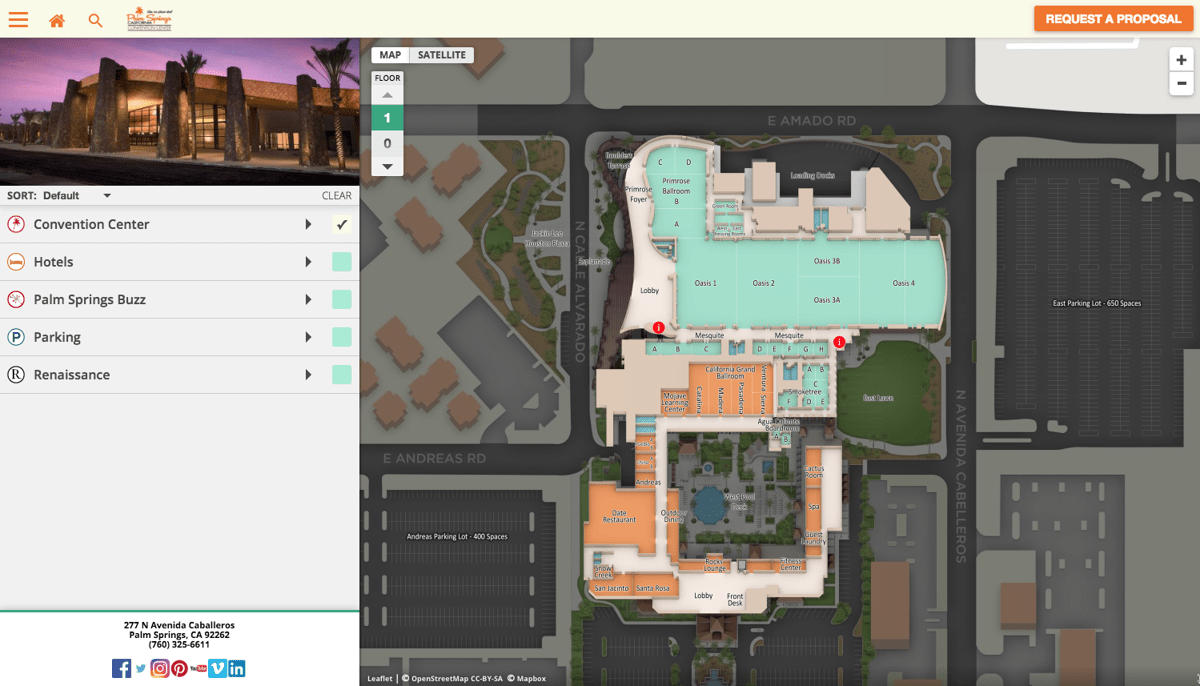Click the Renaissance category icon
Viewport: 1200px width, 686px height.
[15, 374]
